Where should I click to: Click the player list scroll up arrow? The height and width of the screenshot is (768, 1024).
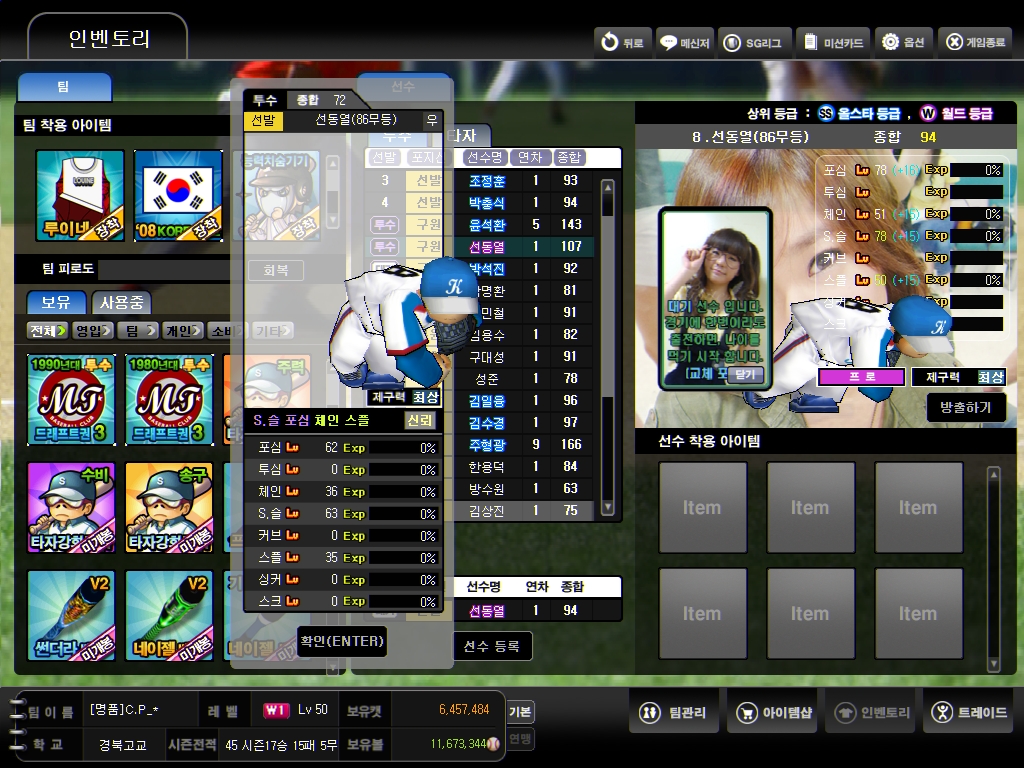[x=607, y=187]
